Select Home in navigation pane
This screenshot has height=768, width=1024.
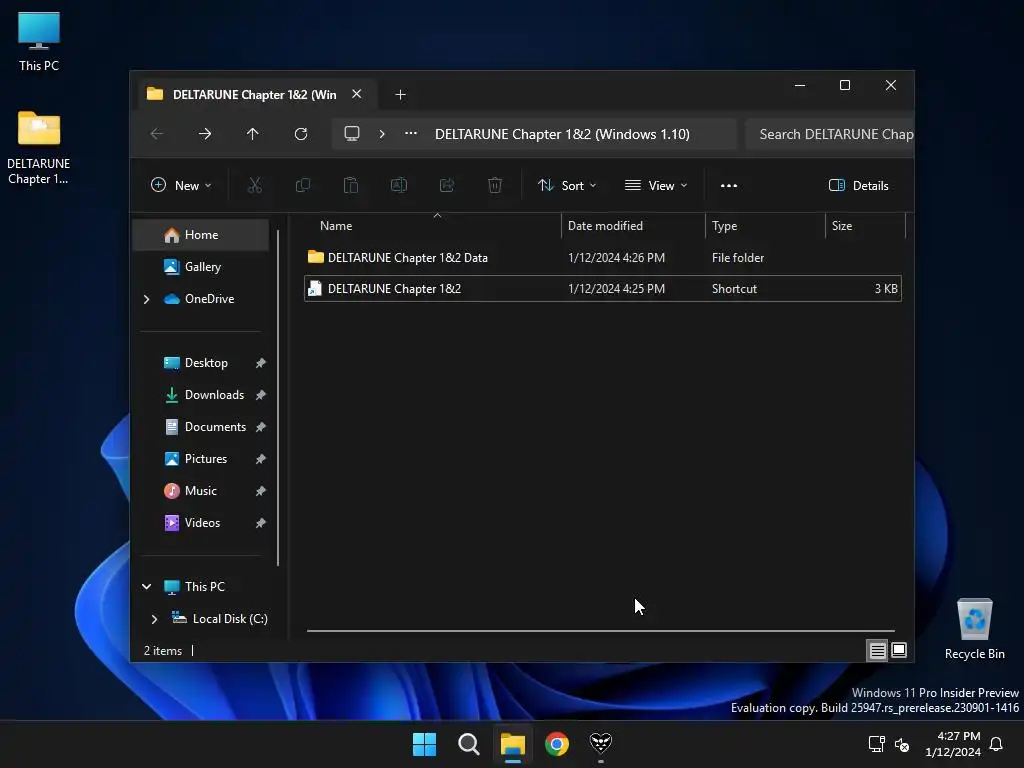coord(201,234)
